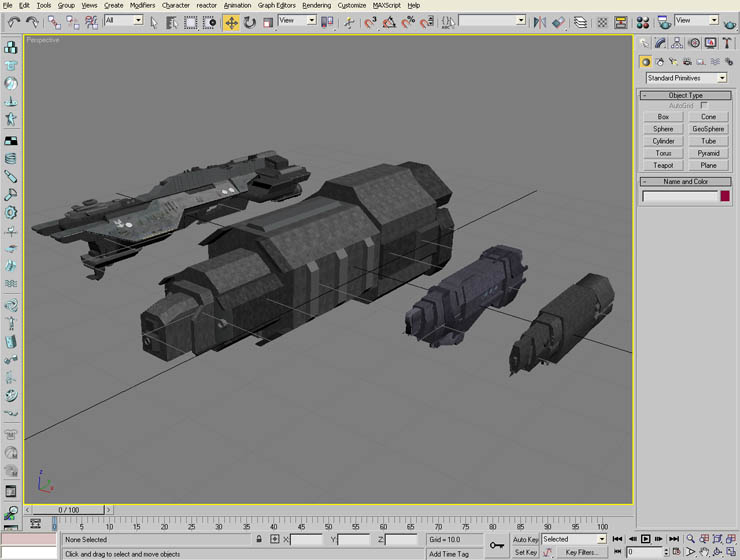Open the Modify command panel tab
This screenshot has width=740, height=560.
coord(661,43)
